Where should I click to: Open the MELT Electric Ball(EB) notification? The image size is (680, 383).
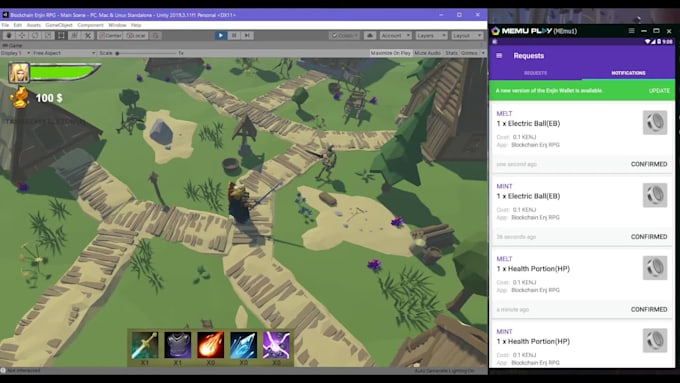[581, 137]
